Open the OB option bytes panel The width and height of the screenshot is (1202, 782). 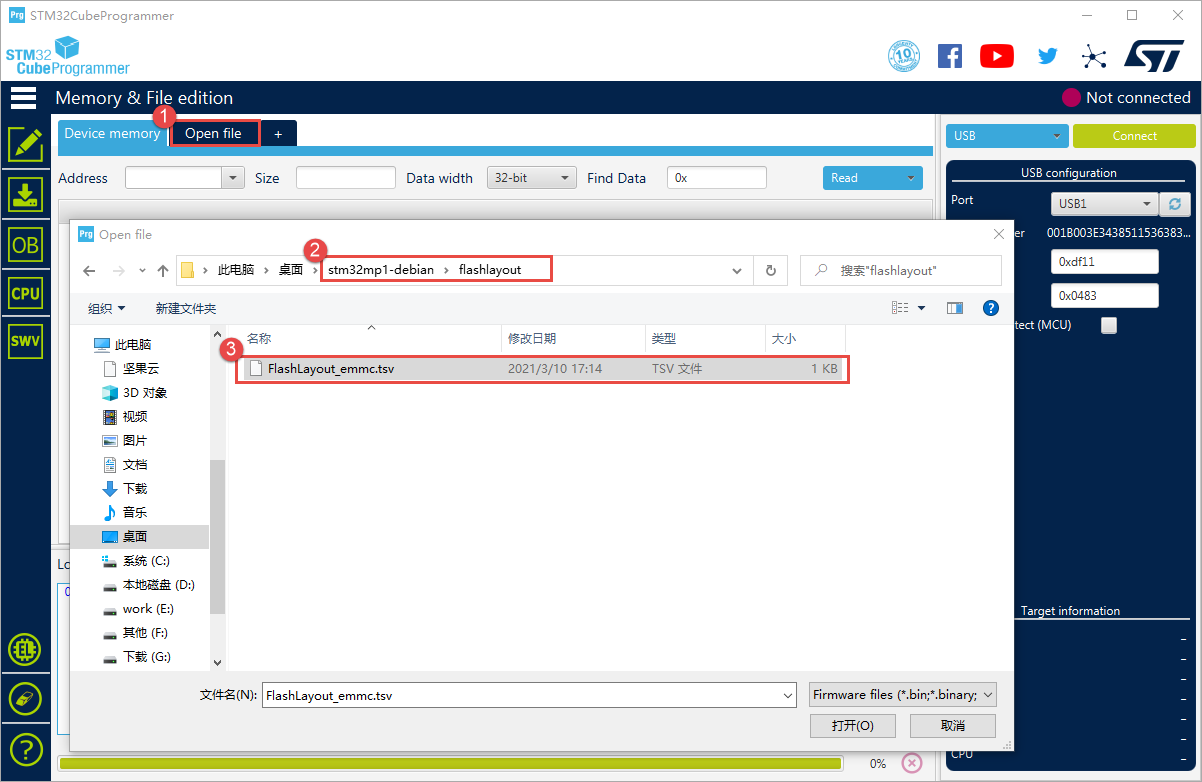click(x=25, y=244)
